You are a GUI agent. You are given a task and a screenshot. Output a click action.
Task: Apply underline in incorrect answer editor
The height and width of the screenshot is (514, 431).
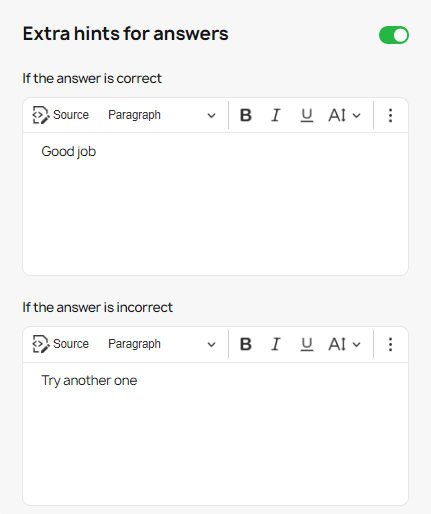tap(307, 344)
